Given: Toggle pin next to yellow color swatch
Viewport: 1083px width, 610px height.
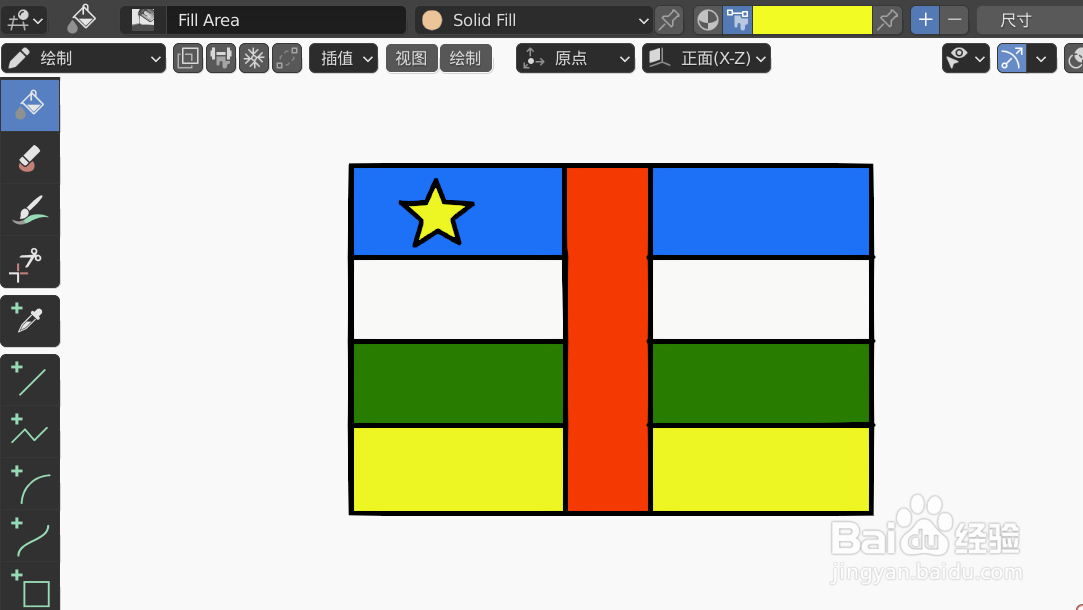Looking at the screenshot, I should coord(888,20).
